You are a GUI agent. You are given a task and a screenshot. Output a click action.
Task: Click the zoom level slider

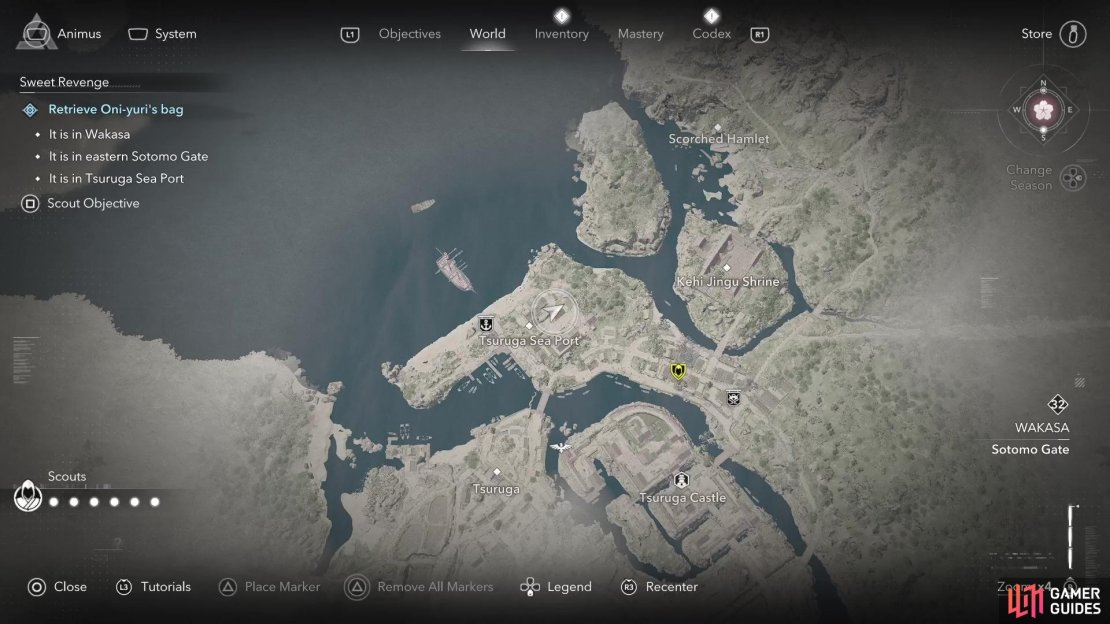(x=1072, y=537)
